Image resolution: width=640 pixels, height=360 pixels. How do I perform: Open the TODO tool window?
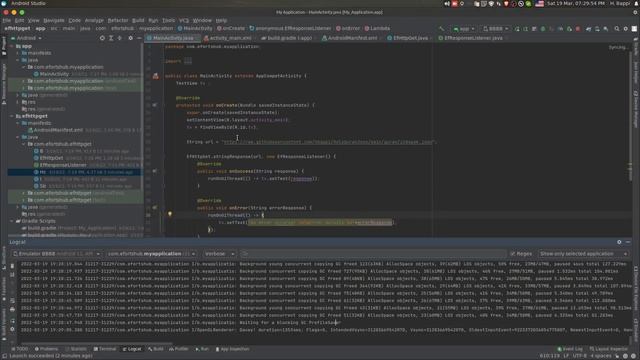[x=20, y=349]
